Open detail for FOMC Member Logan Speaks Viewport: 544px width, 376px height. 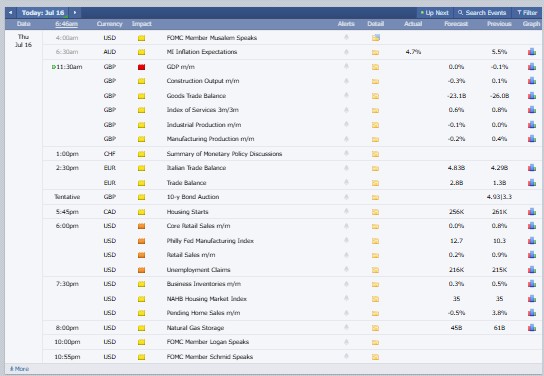pos(375,342)
